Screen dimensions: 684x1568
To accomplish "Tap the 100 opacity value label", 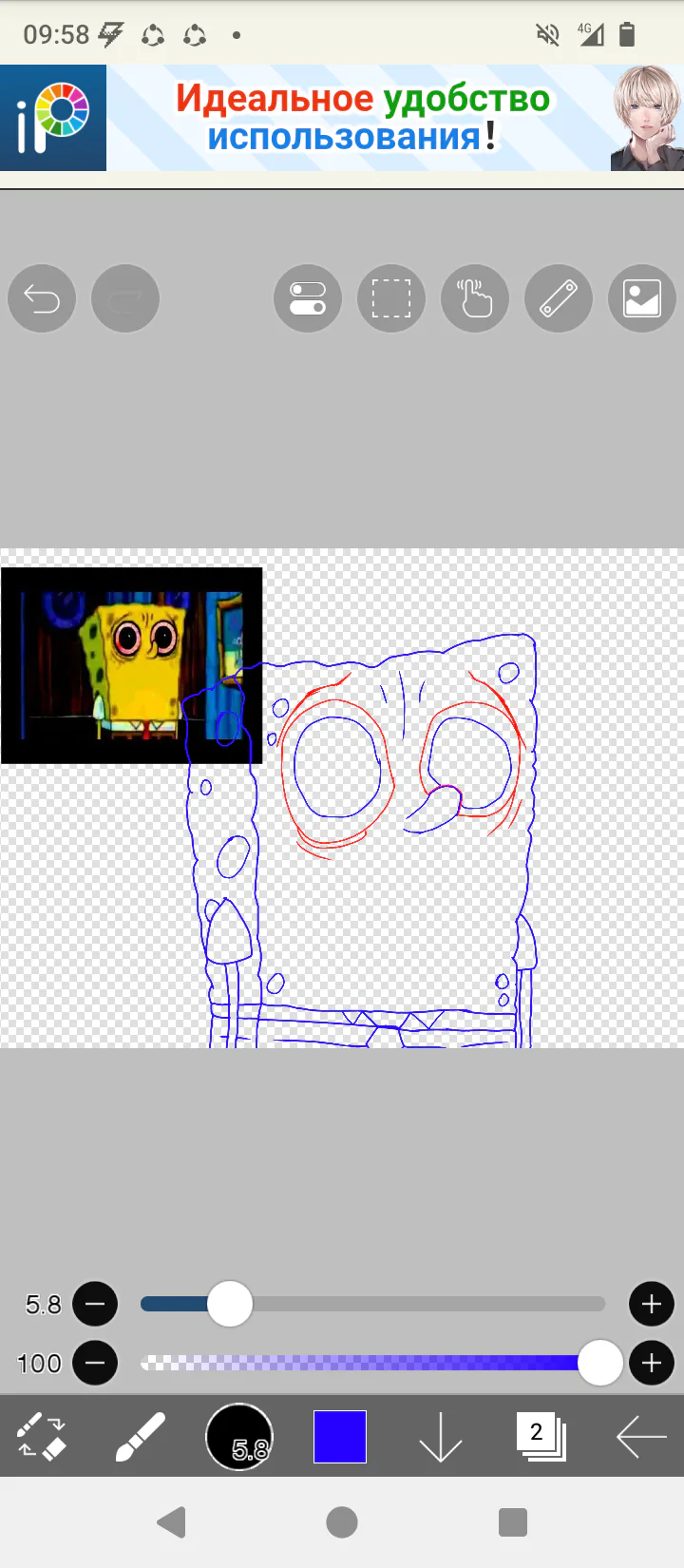I will click(39, 1363).
